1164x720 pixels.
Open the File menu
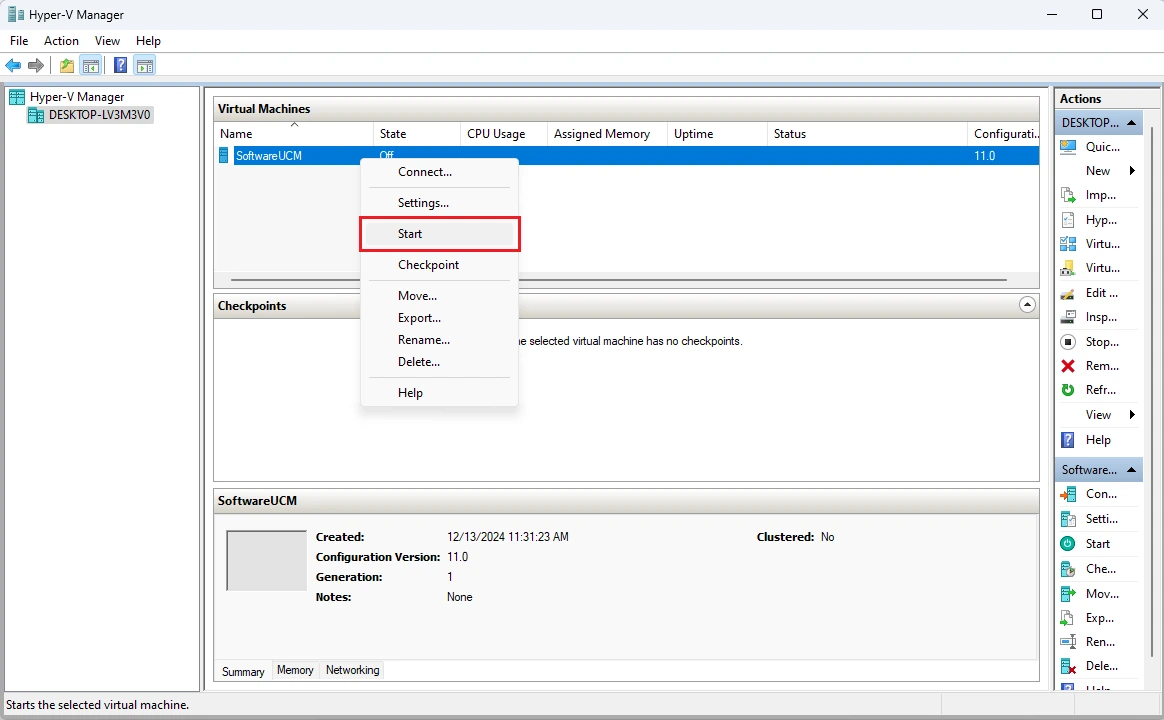pyautogui.click(x=19, y=41)
